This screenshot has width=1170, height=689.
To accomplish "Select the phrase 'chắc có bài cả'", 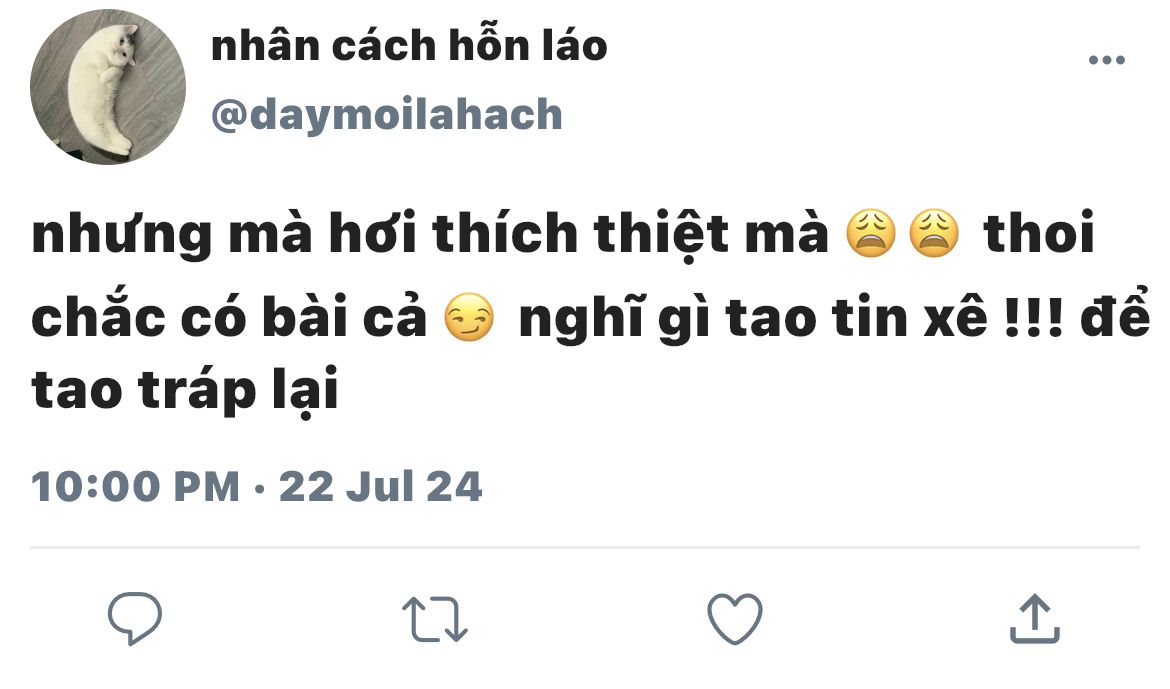I will point(228,317).
